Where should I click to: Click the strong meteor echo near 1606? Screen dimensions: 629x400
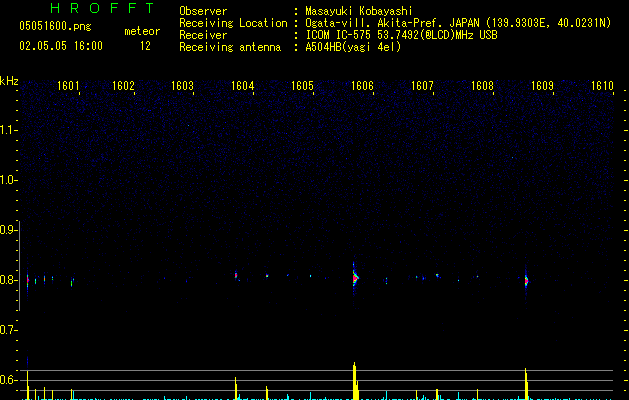[x=355, y=278]
